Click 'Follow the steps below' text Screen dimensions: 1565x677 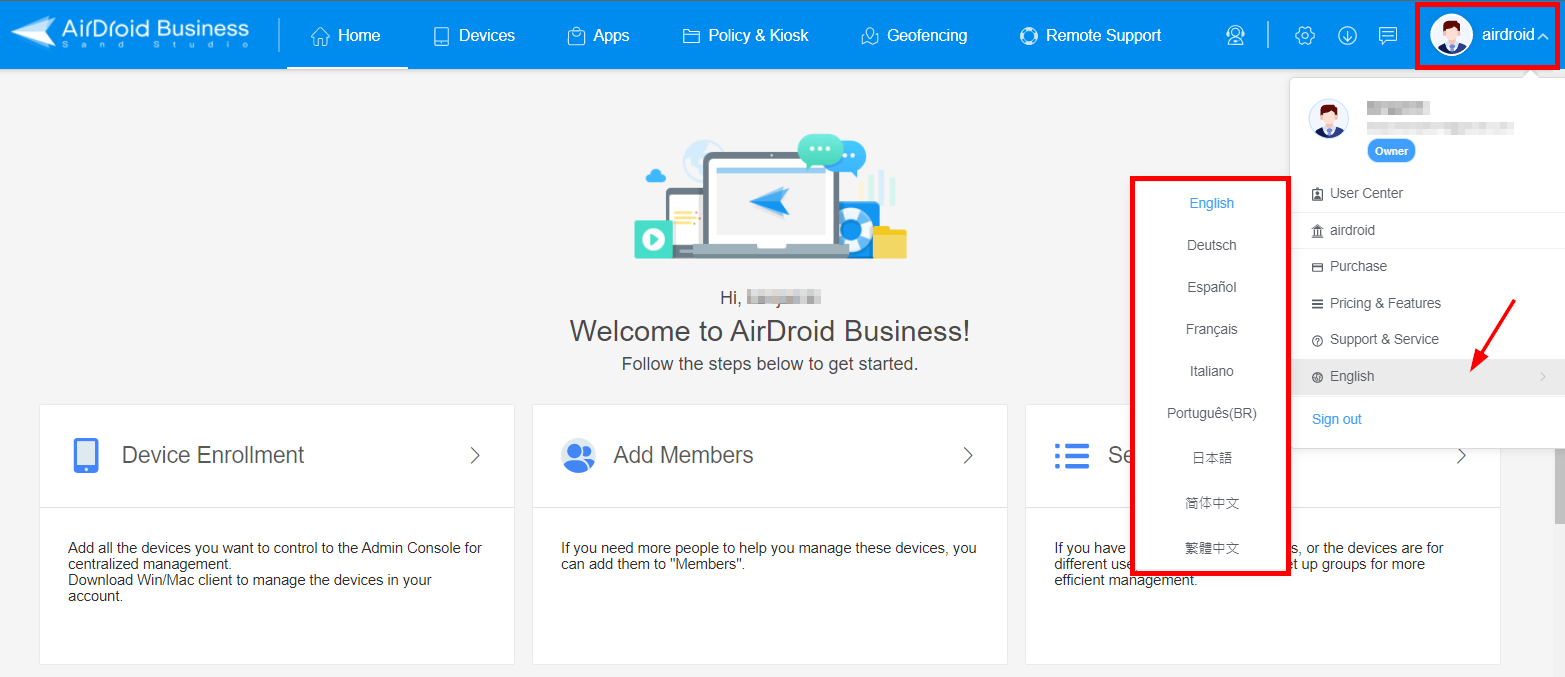click(770, 364)
